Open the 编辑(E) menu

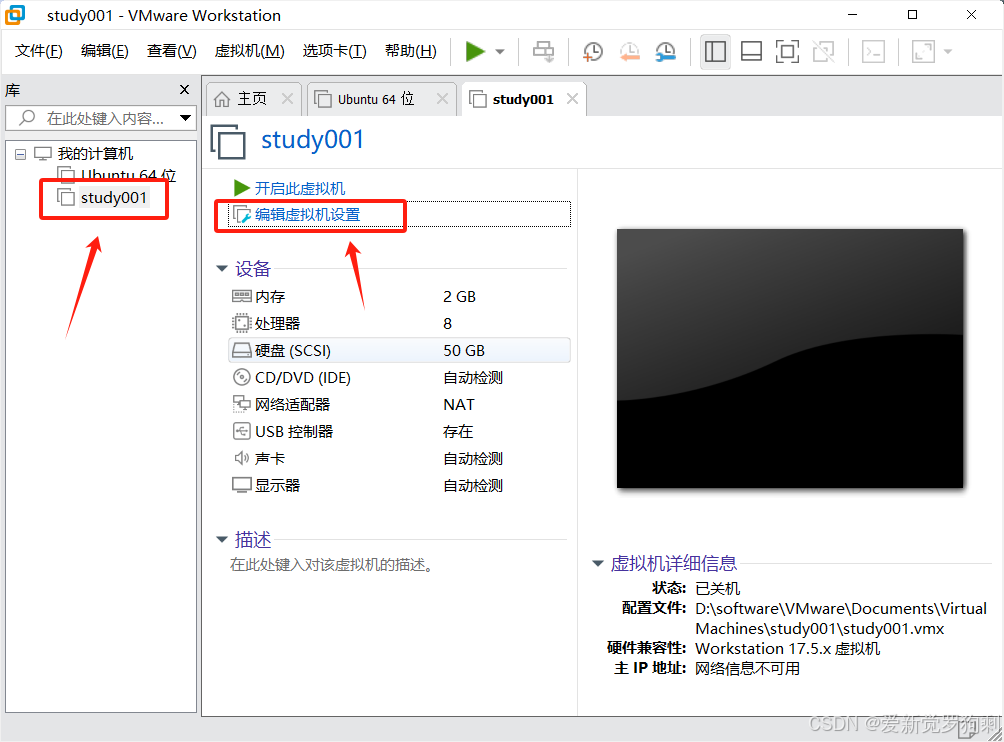104,51
